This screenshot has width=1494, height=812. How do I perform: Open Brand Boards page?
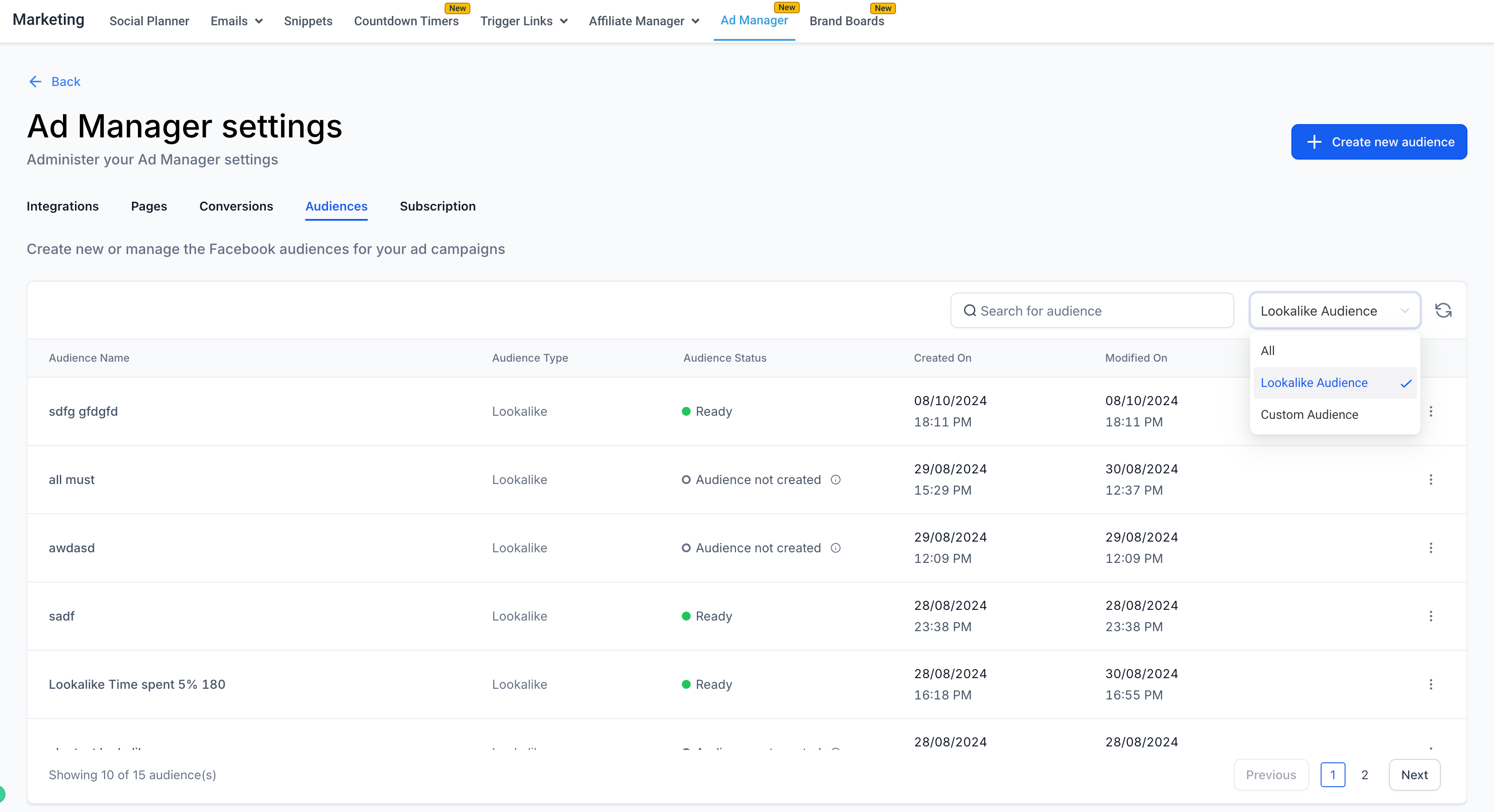[847, 21]
